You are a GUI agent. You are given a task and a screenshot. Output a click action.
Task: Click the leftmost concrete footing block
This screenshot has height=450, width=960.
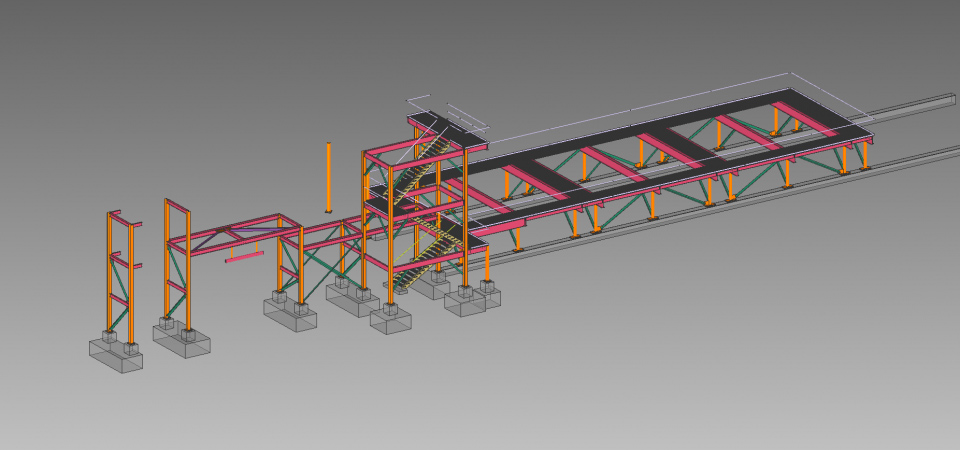(x=115, y=354)
